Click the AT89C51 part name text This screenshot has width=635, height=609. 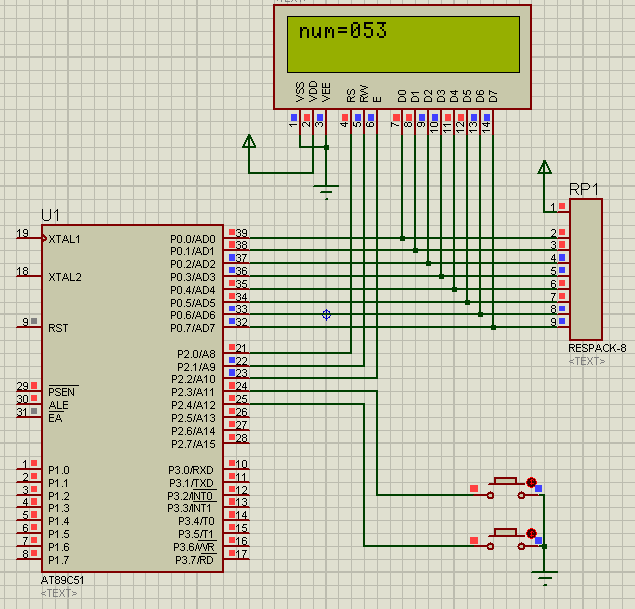[x=62, y=580]
